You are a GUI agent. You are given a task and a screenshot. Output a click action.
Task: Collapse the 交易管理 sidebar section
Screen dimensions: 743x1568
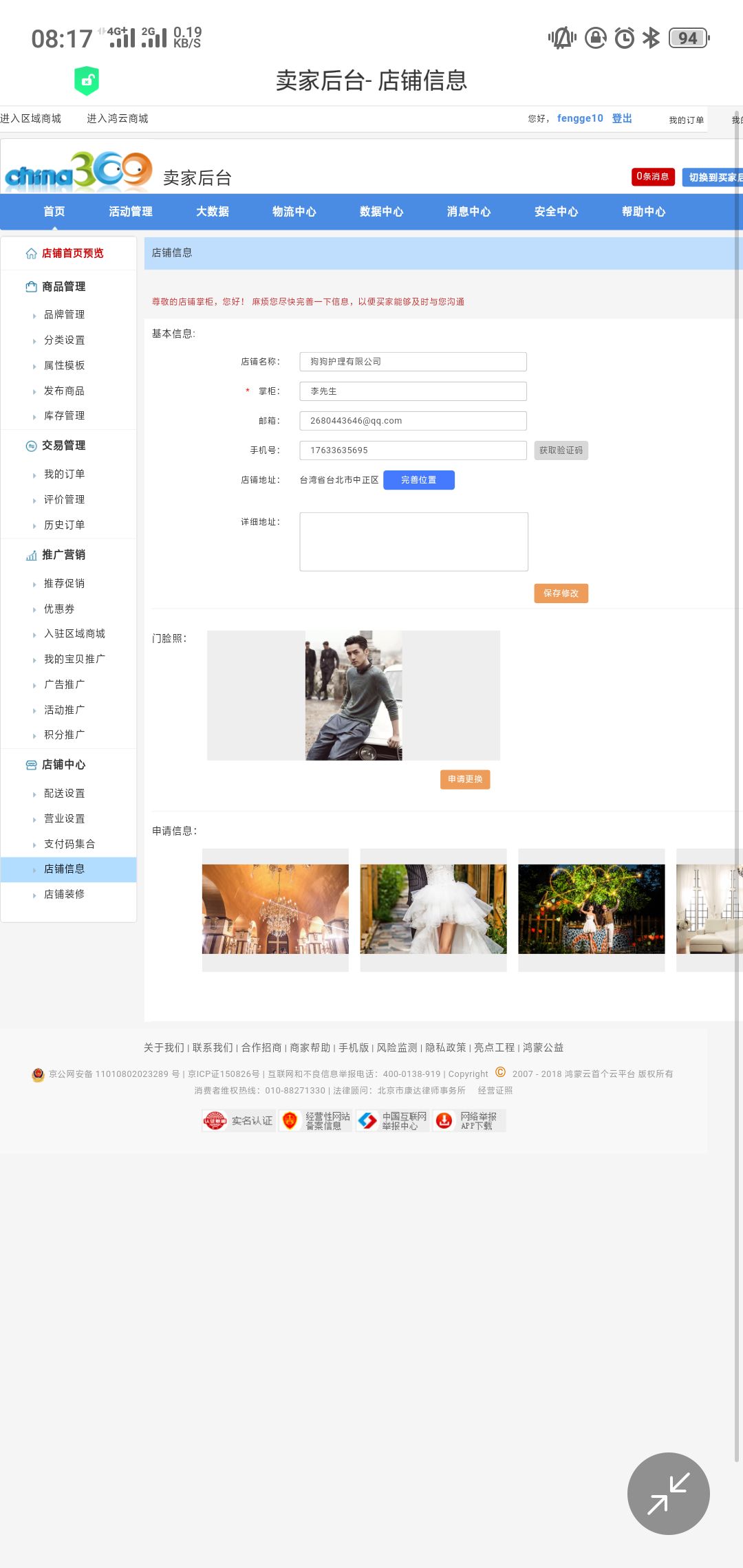63,446
